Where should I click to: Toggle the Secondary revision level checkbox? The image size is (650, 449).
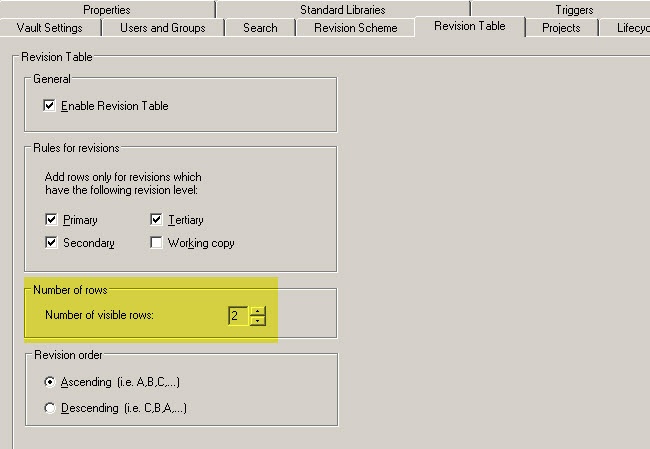(51, 242)
